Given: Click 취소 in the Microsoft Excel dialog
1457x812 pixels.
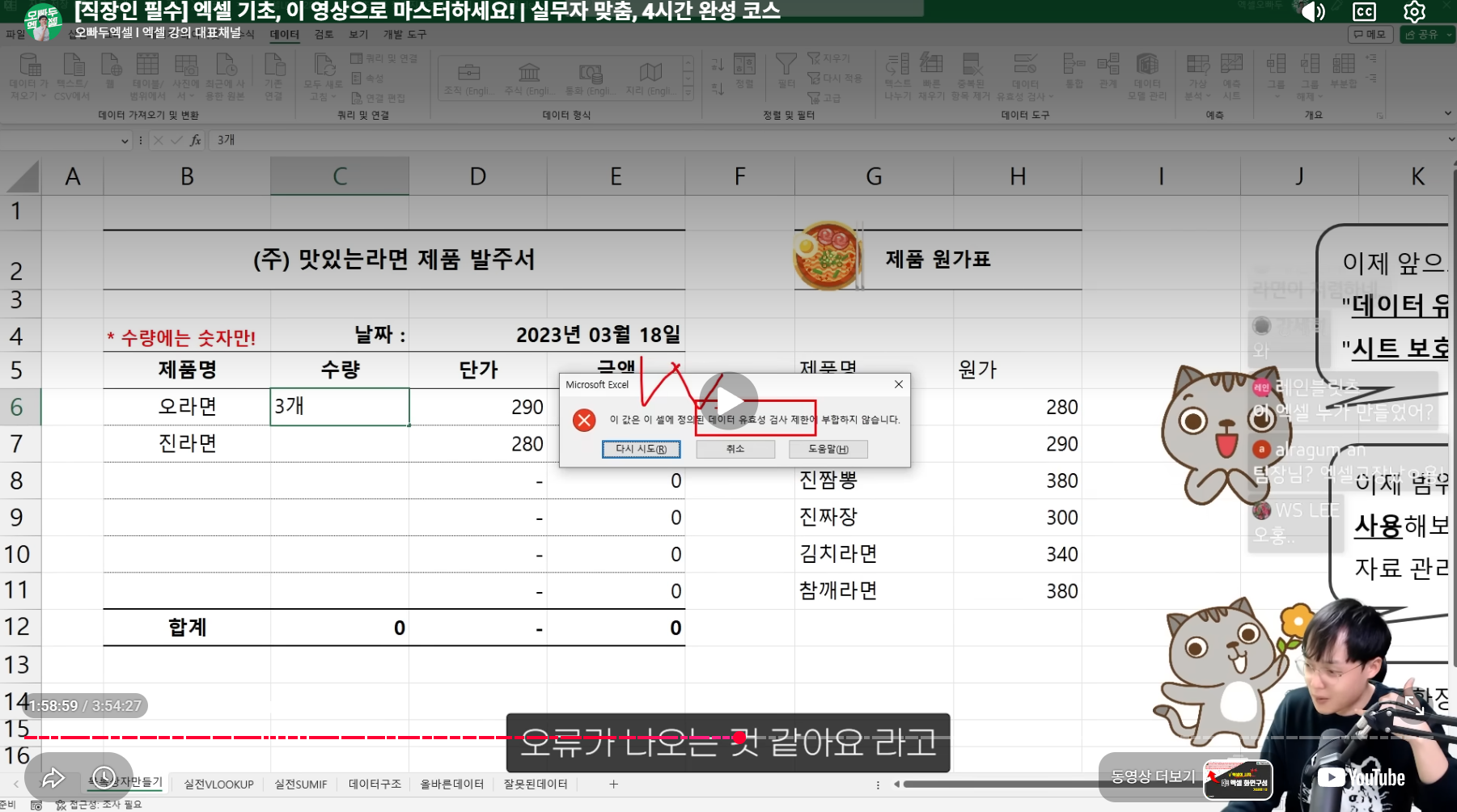Looking at the screenshot, I should (x=735, y=449).
